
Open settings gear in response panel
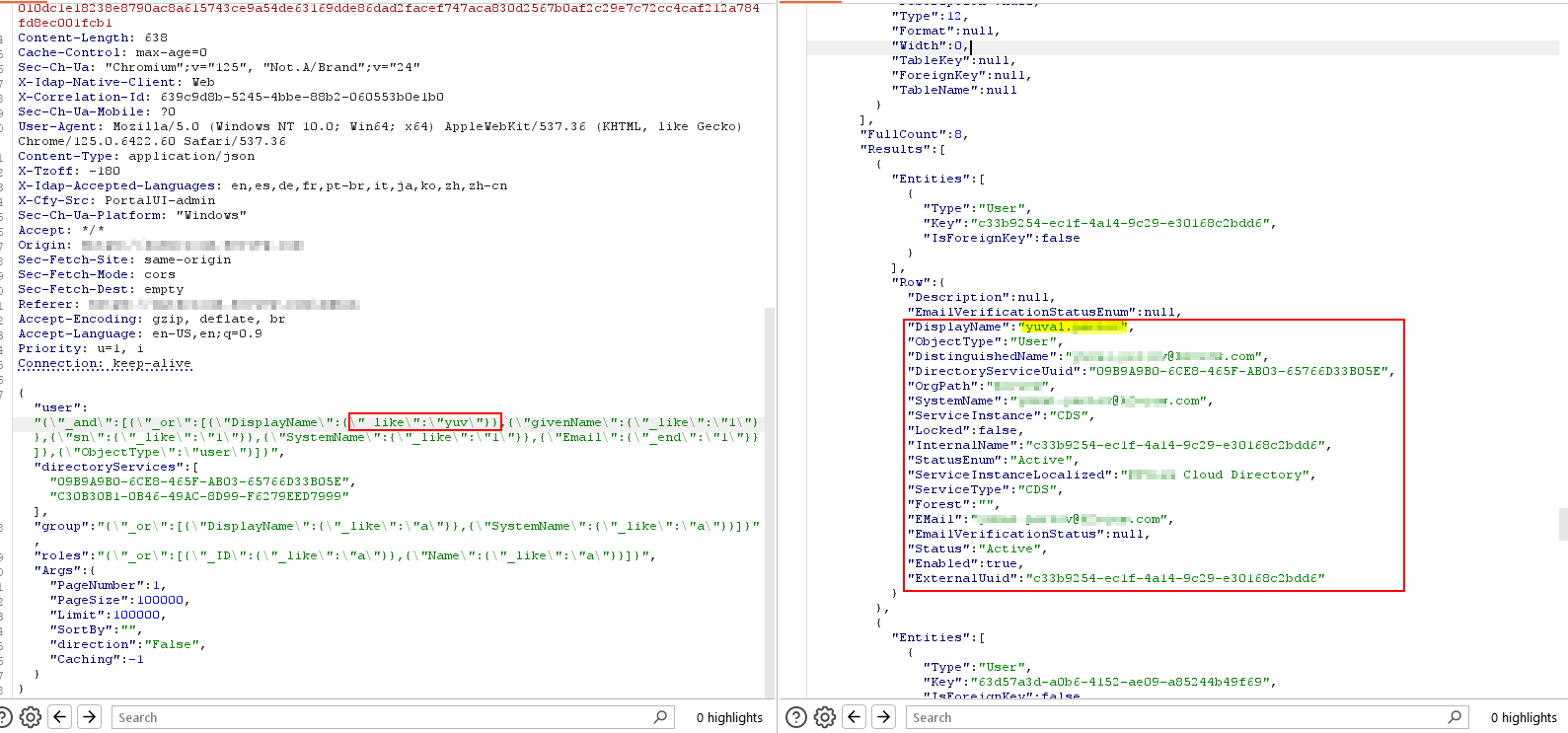point(825,717)
